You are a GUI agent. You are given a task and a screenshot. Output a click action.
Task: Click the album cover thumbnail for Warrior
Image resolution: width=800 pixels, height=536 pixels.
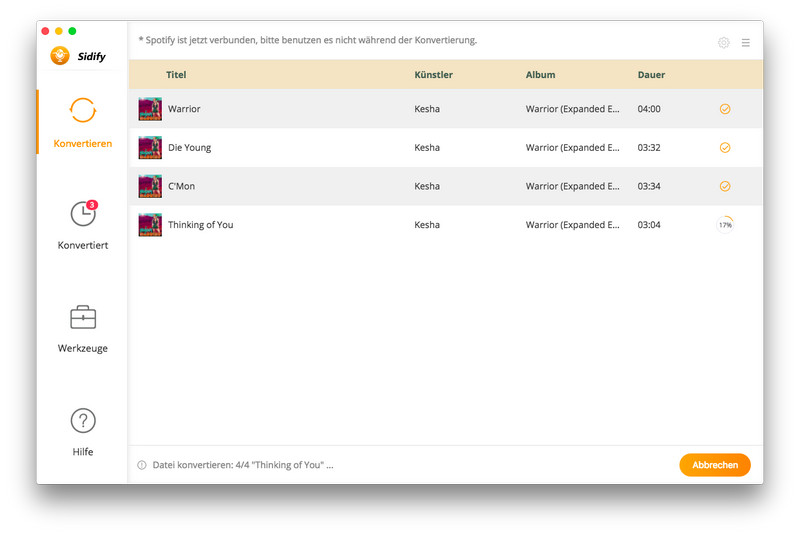[150, 109]
